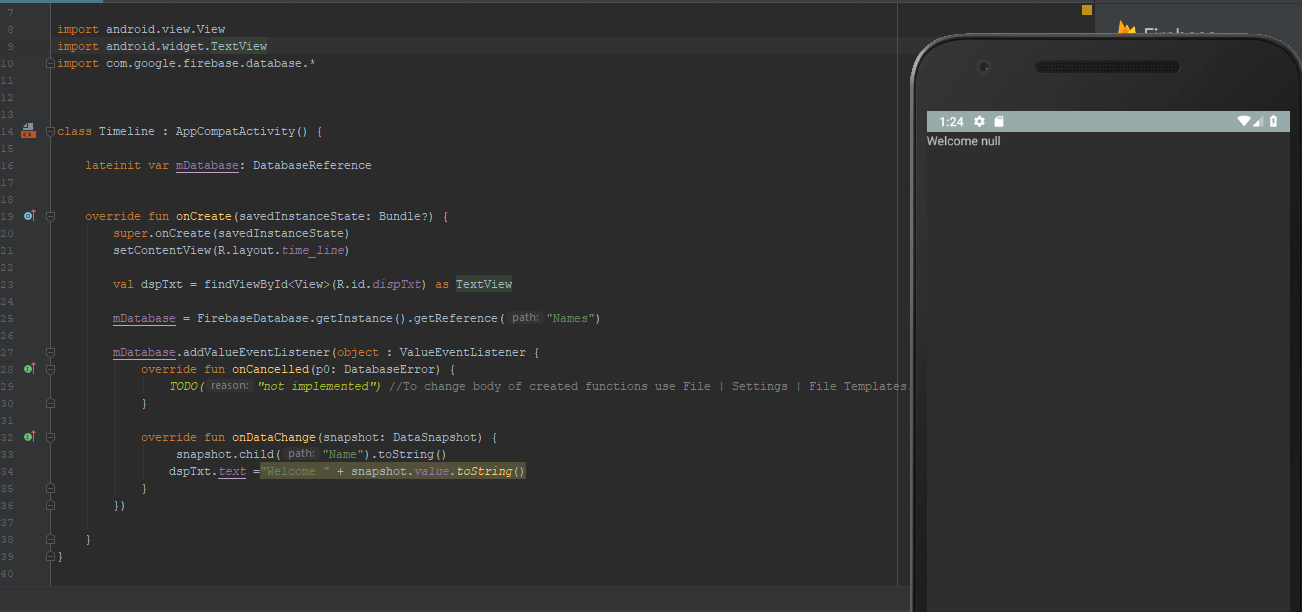Image resolution: width=1302 pixels, height=612 pixels.
Task: Collapse the onDataChange function fold marker
Action: [x=51, y=437]
